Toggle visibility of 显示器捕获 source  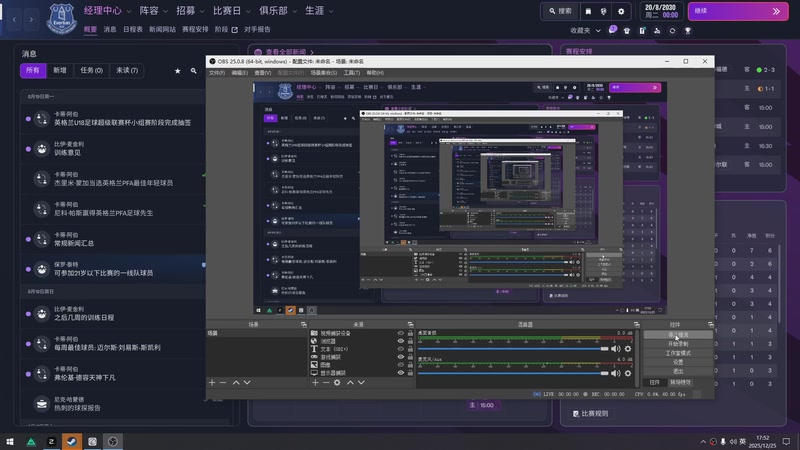[x=401, y=372]
